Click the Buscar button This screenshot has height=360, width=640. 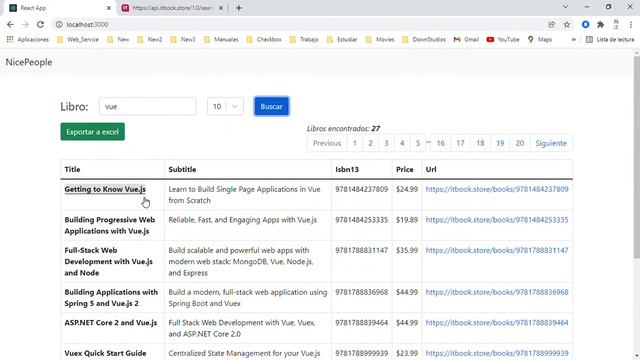271,106
